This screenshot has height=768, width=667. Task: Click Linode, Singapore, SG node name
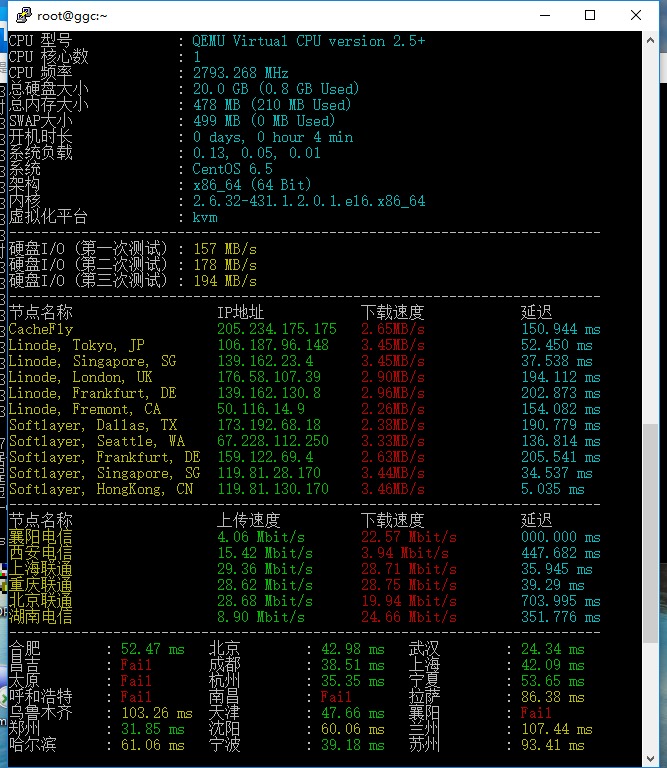[x=93, y=361]
